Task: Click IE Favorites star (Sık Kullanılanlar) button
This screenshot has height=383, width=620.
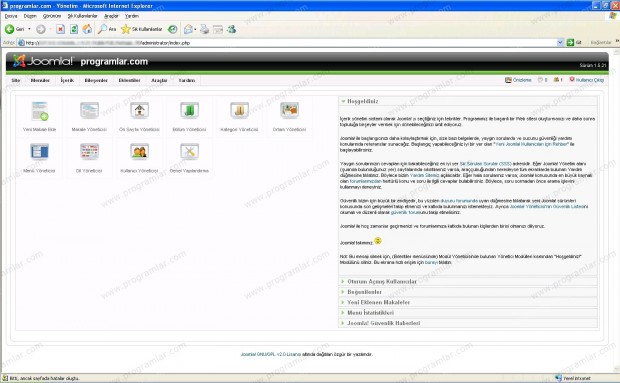Action: click(142, 29)
